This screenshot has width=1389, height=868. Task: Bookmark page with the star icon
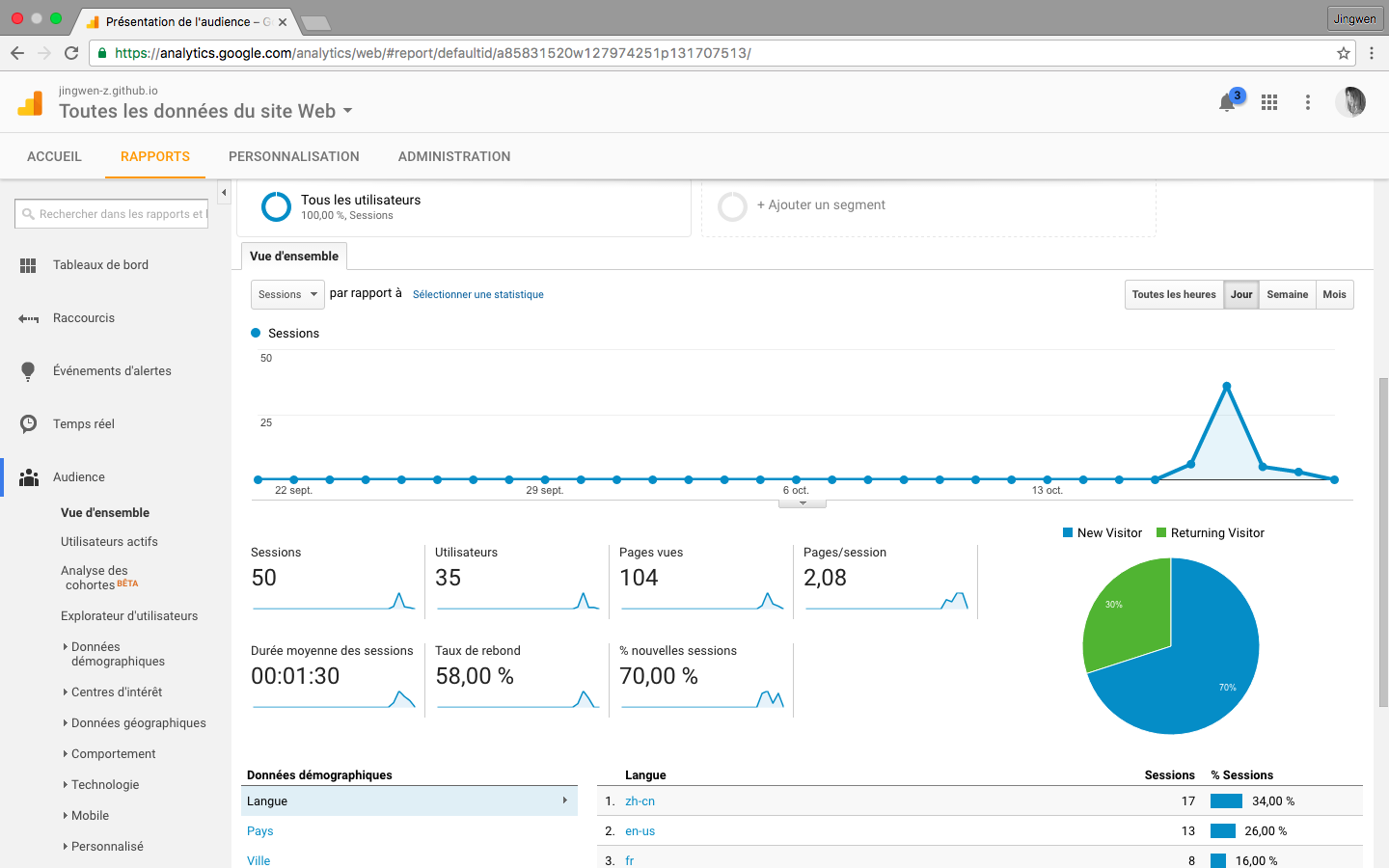point(1344,53)
